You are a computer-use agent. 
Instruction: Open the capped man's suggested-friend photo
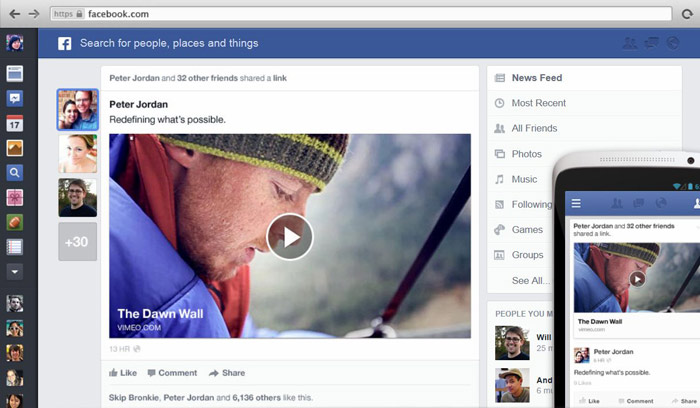(512, 385)
